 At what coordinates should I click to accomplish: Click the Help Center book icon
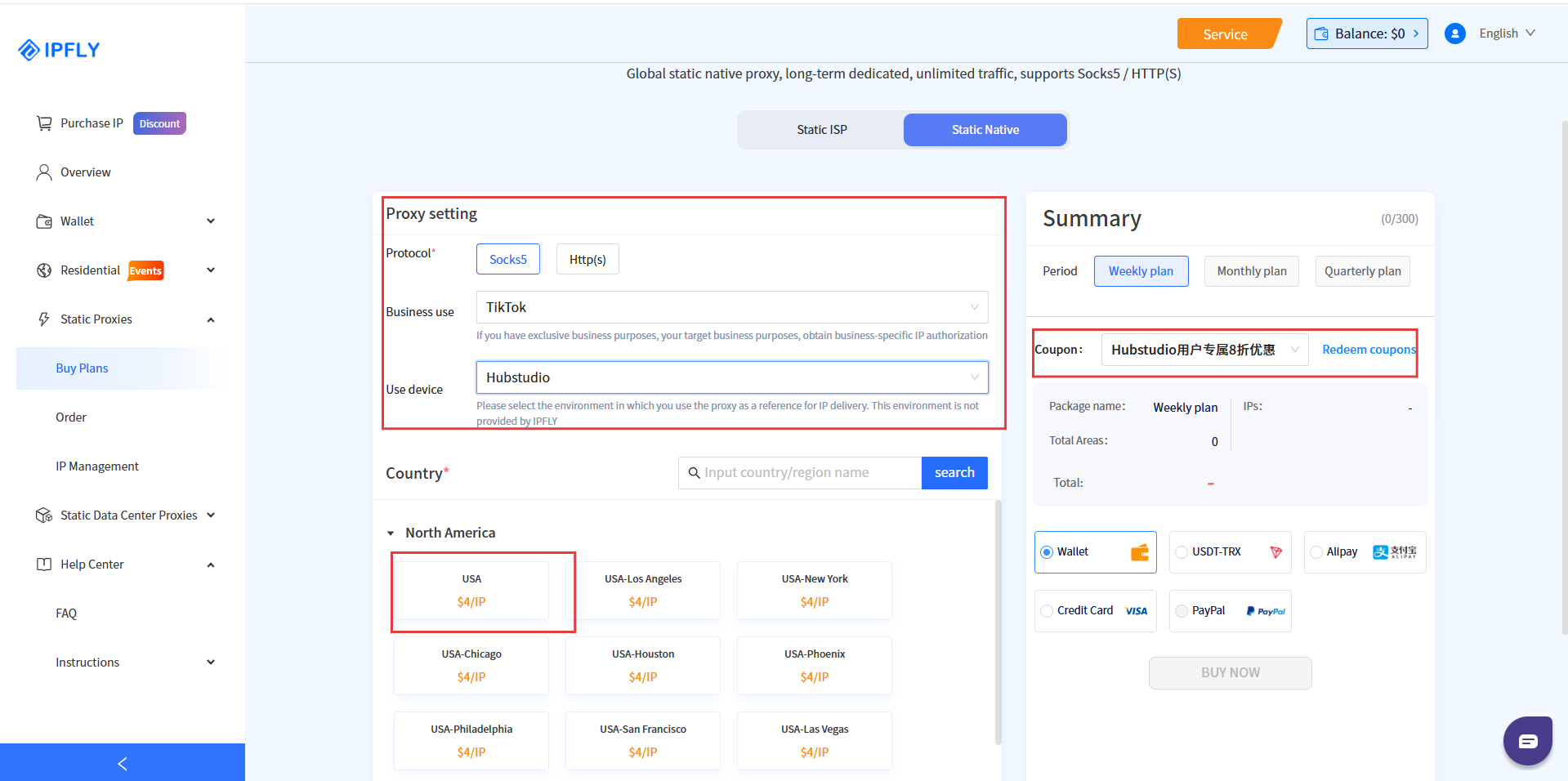click(44, 565)
